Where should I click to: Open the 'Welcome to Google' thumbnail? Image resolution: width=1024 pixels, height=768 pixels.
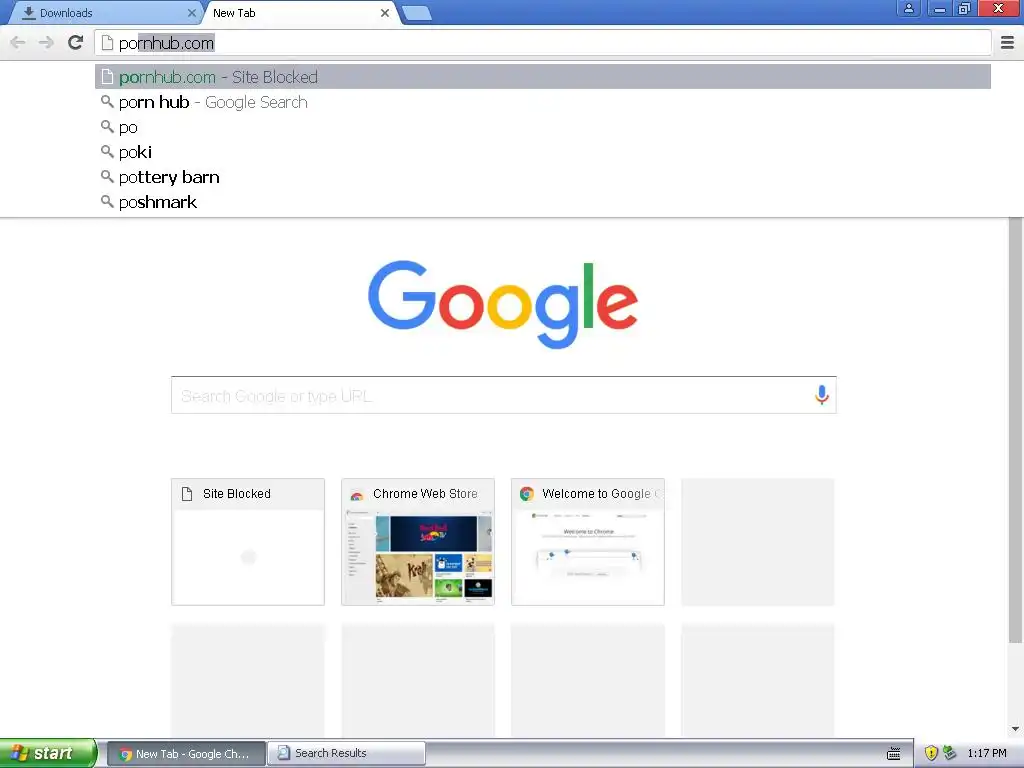(x=588, y=542)
